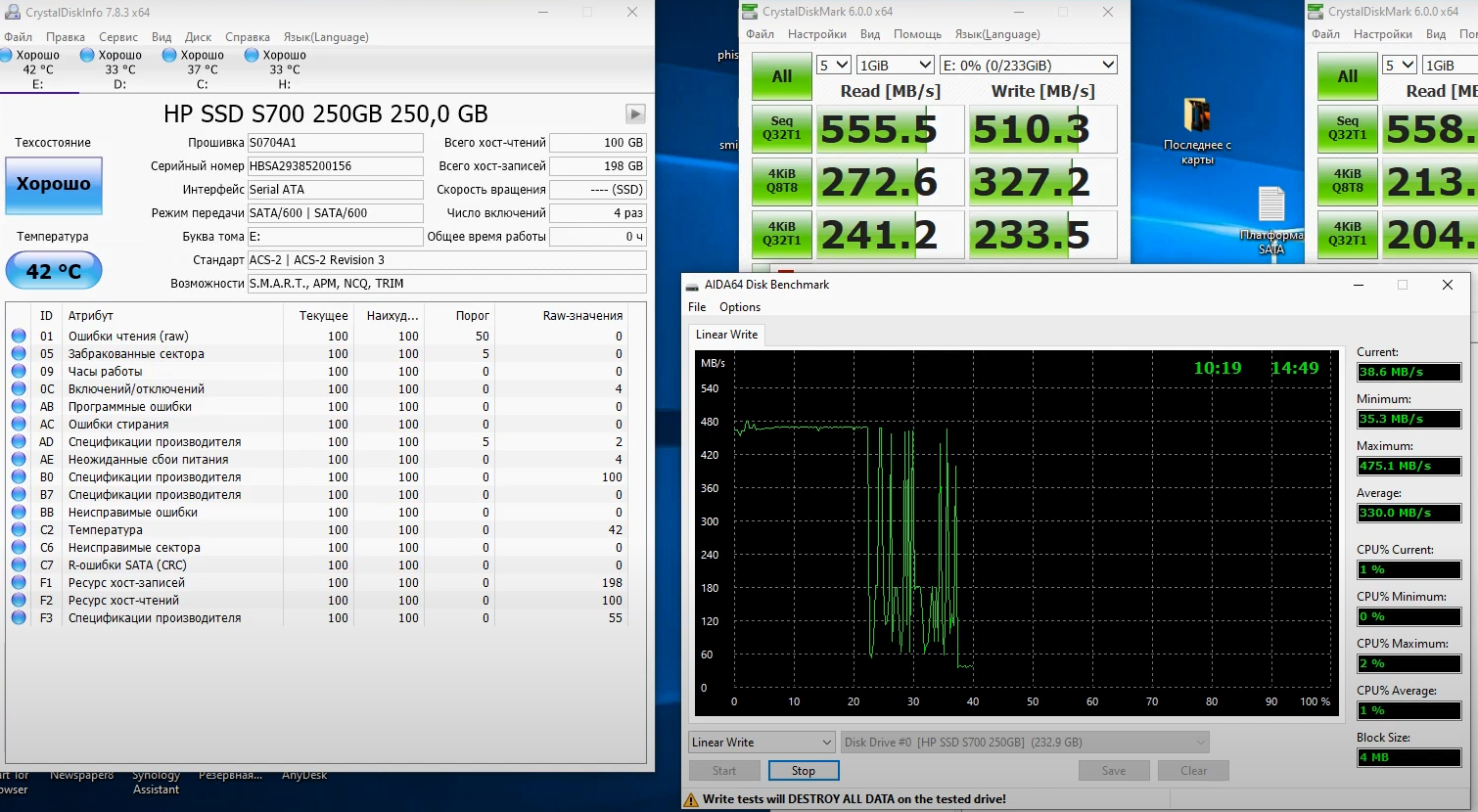The image size is (1478, 812).
Task: Click the Average value 330.0 MB/s in AIDA64
Action: point(1409,513)
